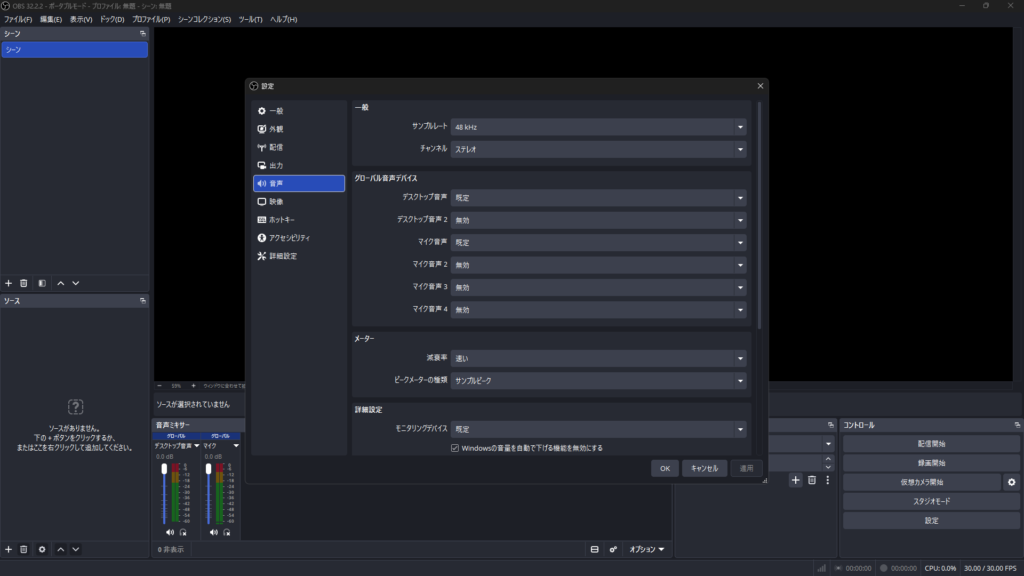
Task: Open ファイル(F) menu
Action: pos(18,20)
